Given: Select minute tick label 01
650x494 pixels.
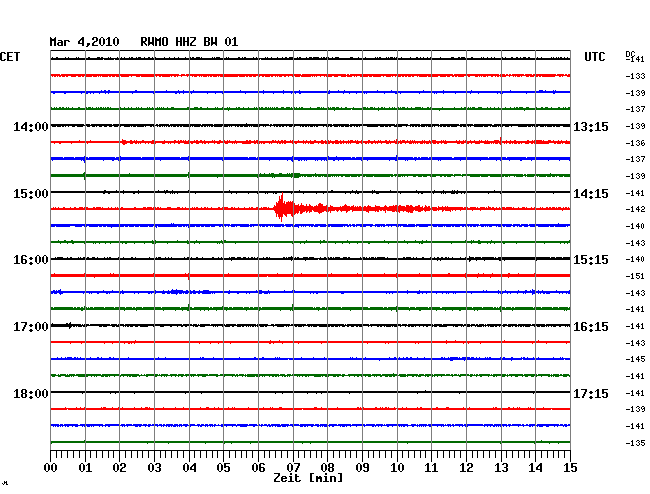Looking at the screenshot, I should [85, 468].
